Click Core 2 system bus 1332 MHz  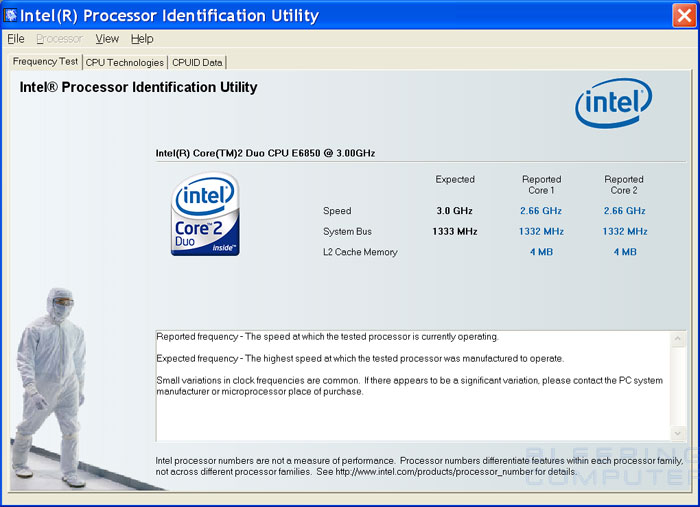point(625,232)
